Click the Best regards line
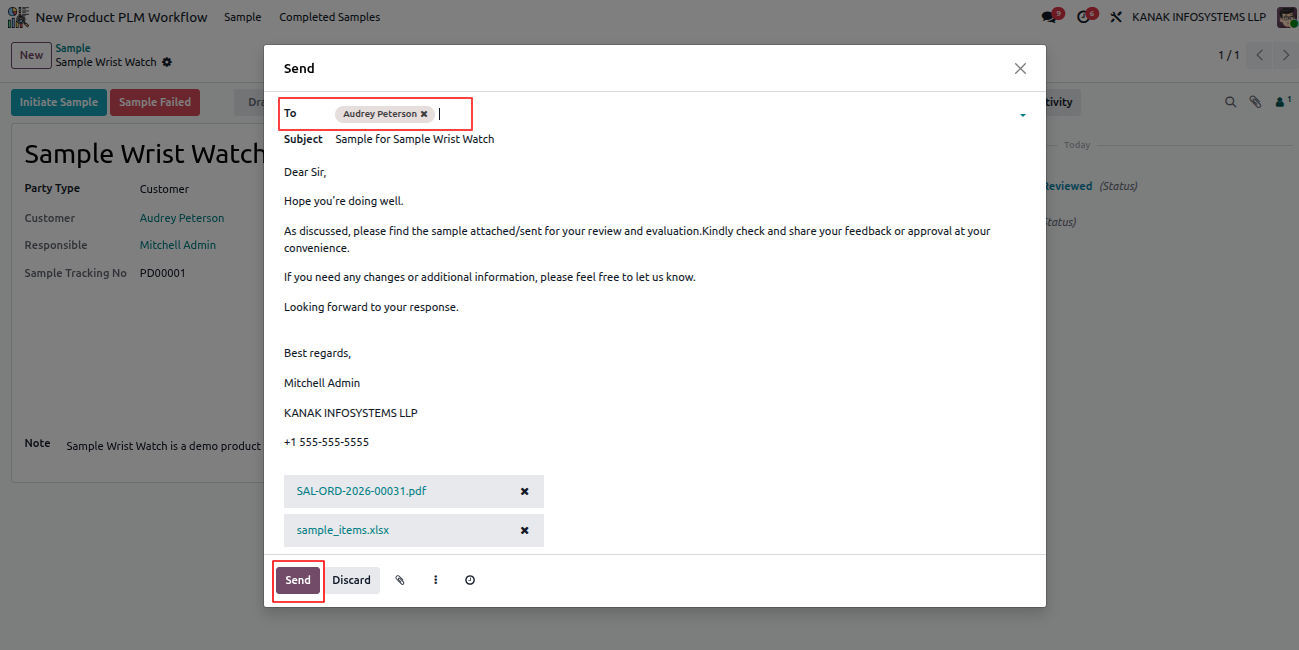1299x650 pixels. [x=318, y=353]
